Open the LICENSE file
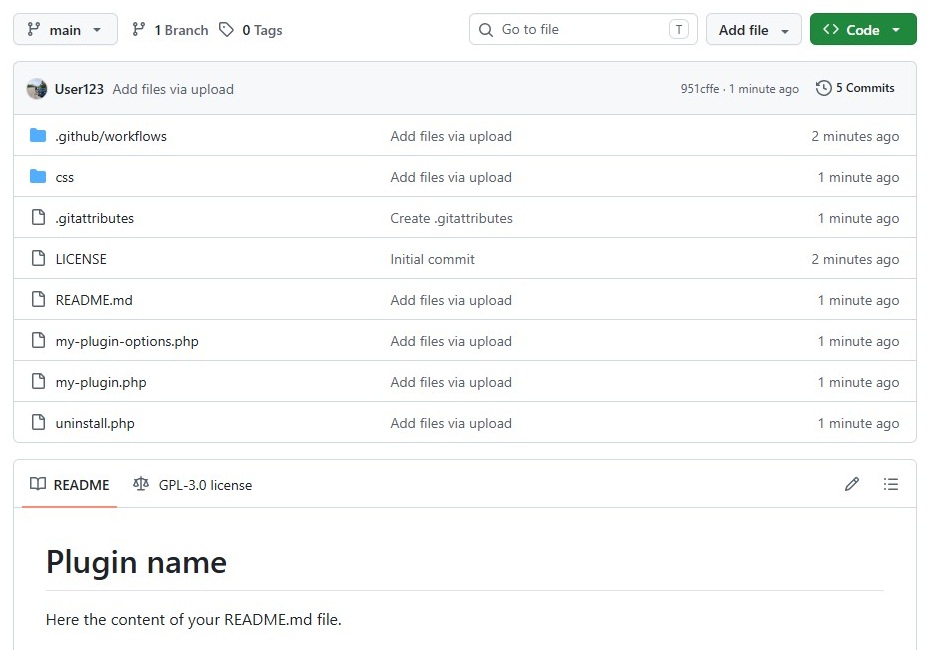This screenshot has height=650, width=930. pyautogui.click(x=81, y=259)
